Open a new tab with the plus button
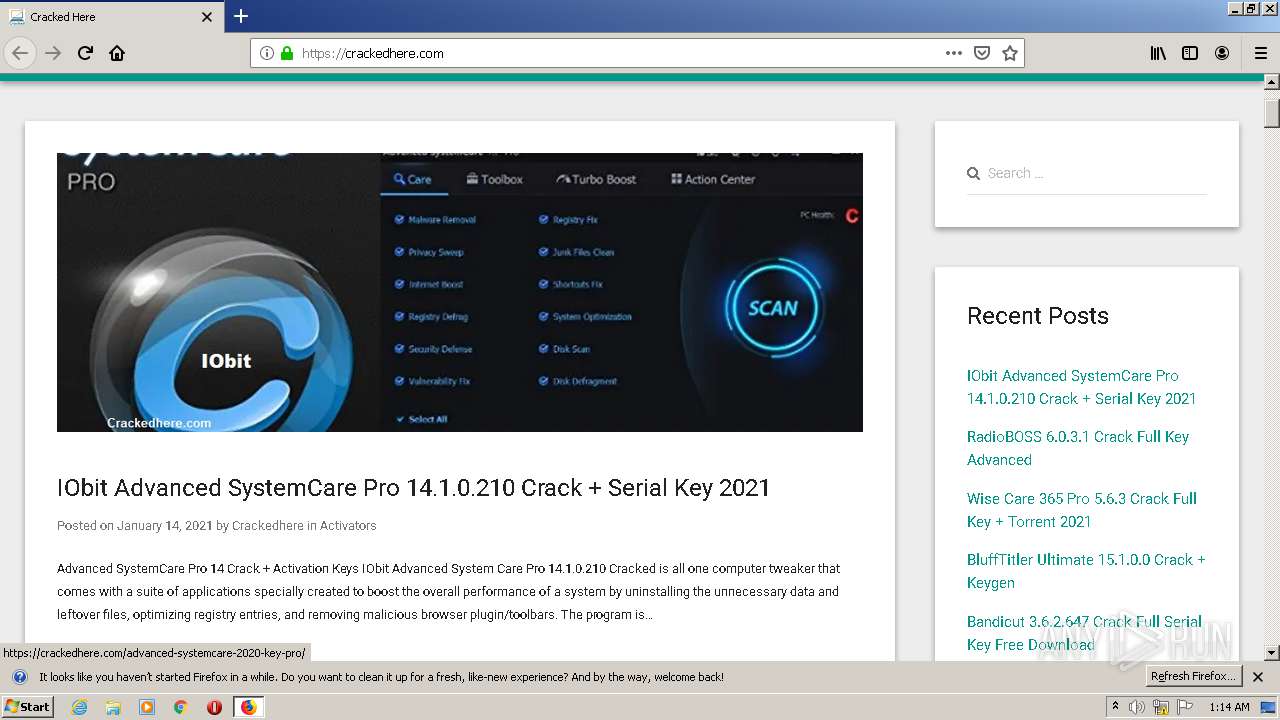This screenshot has width=1280, height=720. point(241,16)
